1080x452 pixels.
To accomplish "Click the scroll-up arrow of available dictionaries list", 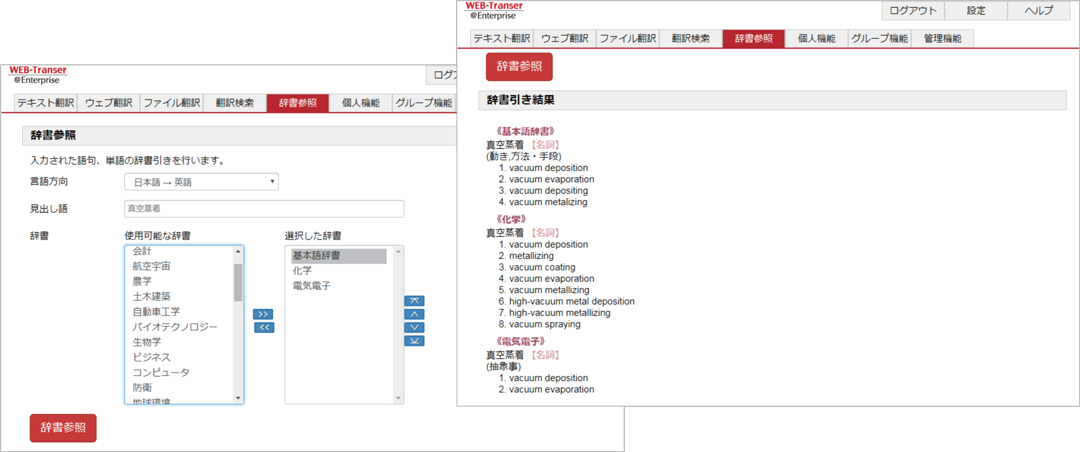I will tap(238, 251).
